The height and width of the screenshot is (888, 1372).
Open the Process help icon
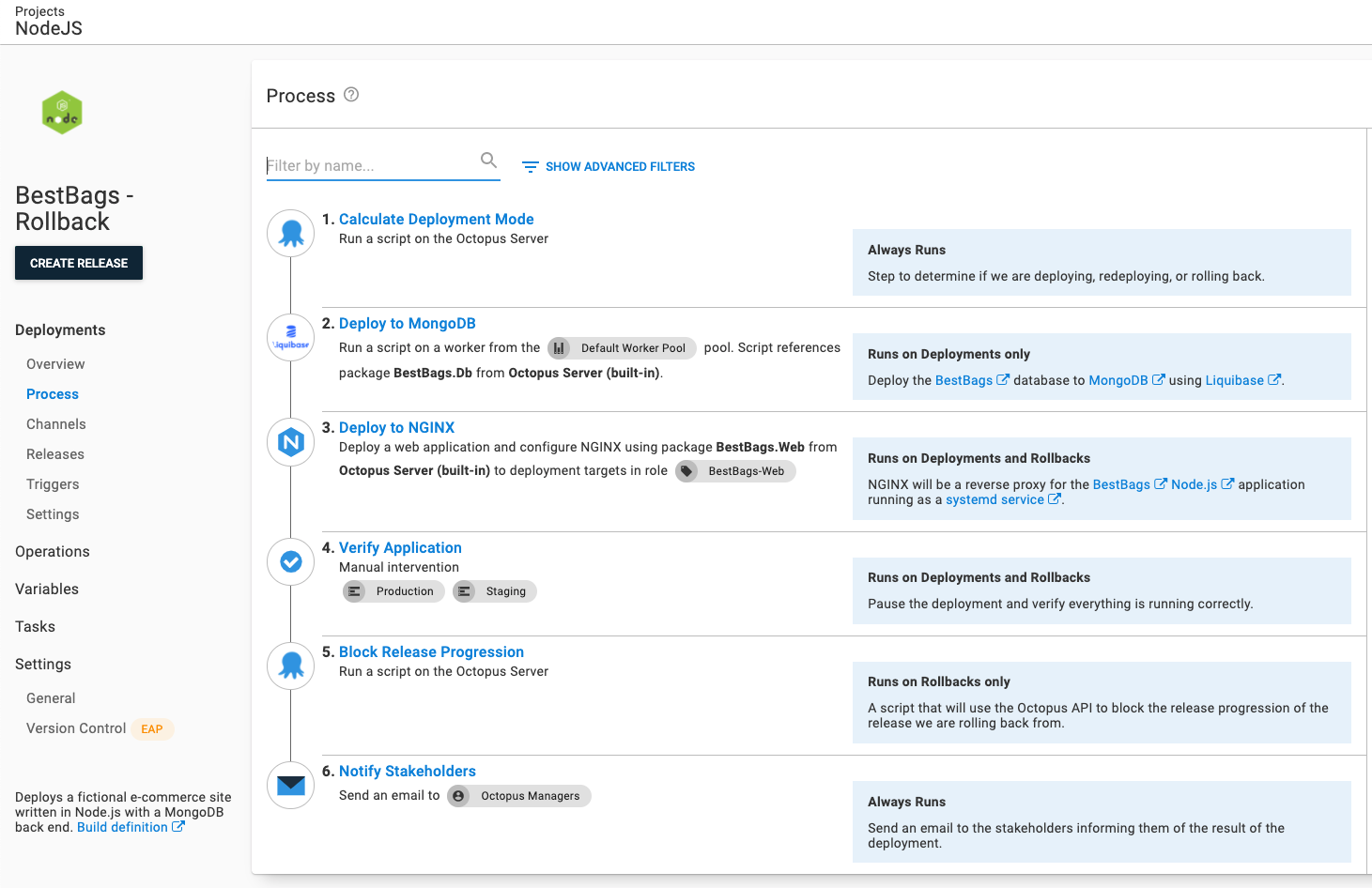tap(351, 94)
